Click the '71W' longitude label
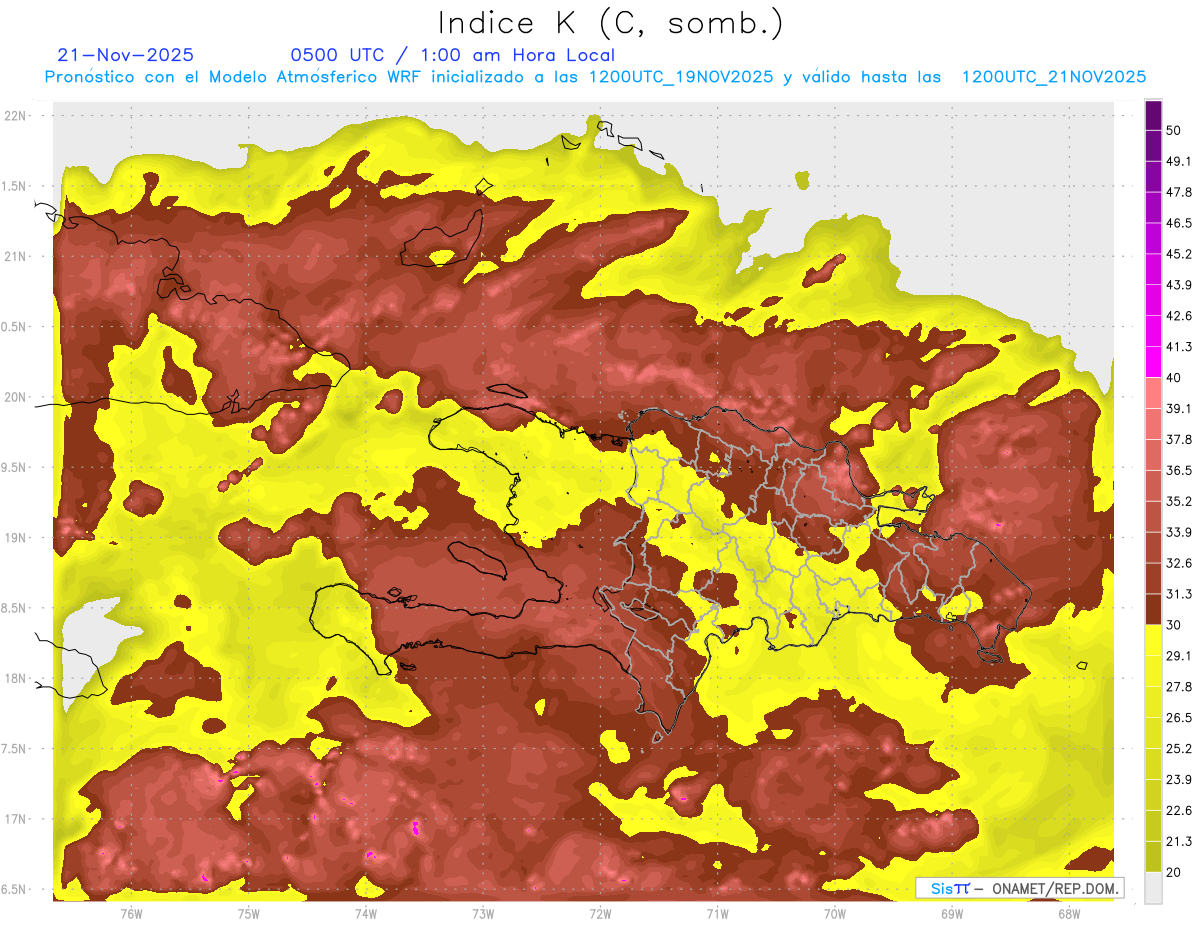Image resolution: width=1200 pixels, height=927 pixels. coord(717,914)
